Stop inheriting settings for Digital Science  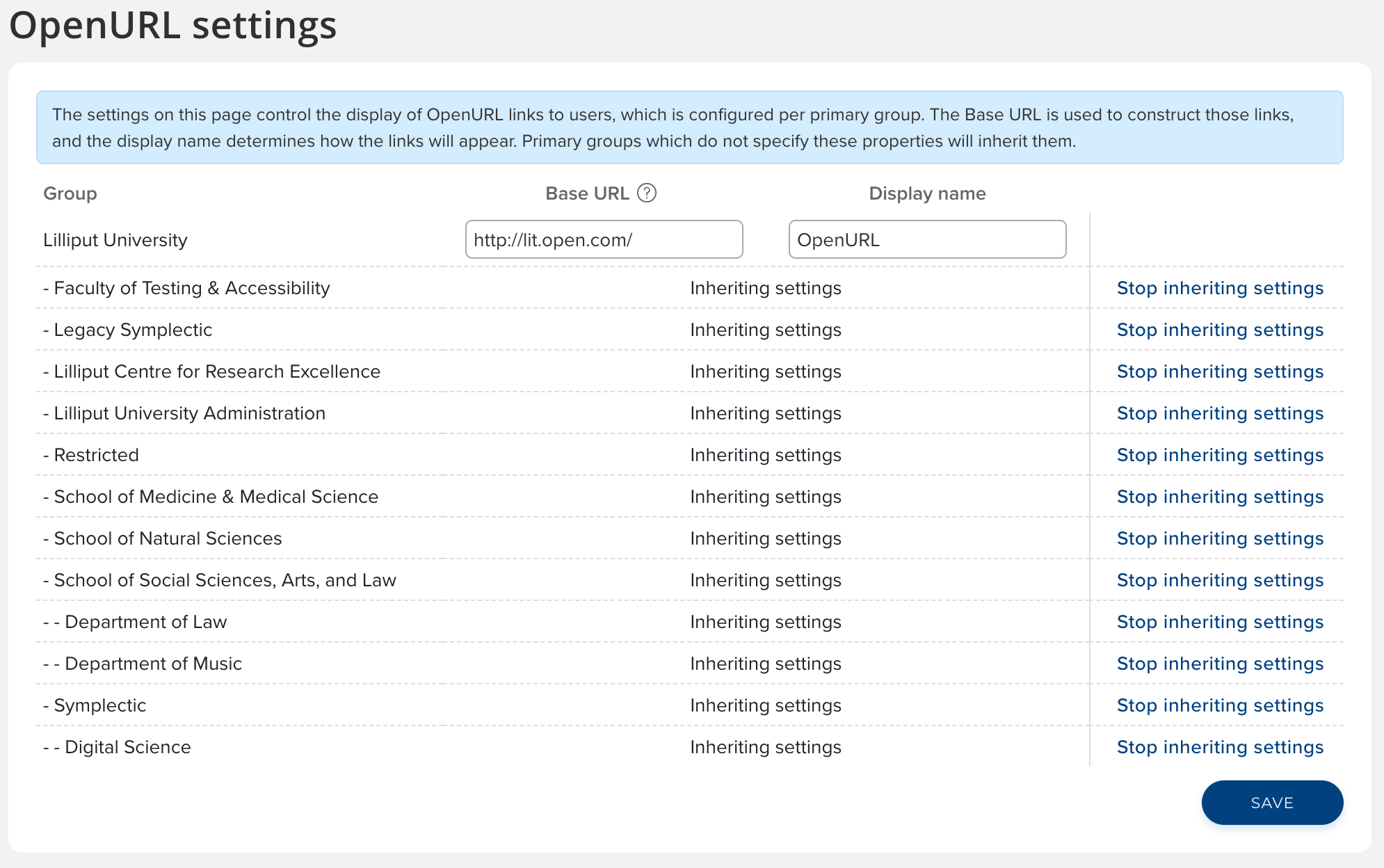pyautogui.click(x=1220, y=747)
